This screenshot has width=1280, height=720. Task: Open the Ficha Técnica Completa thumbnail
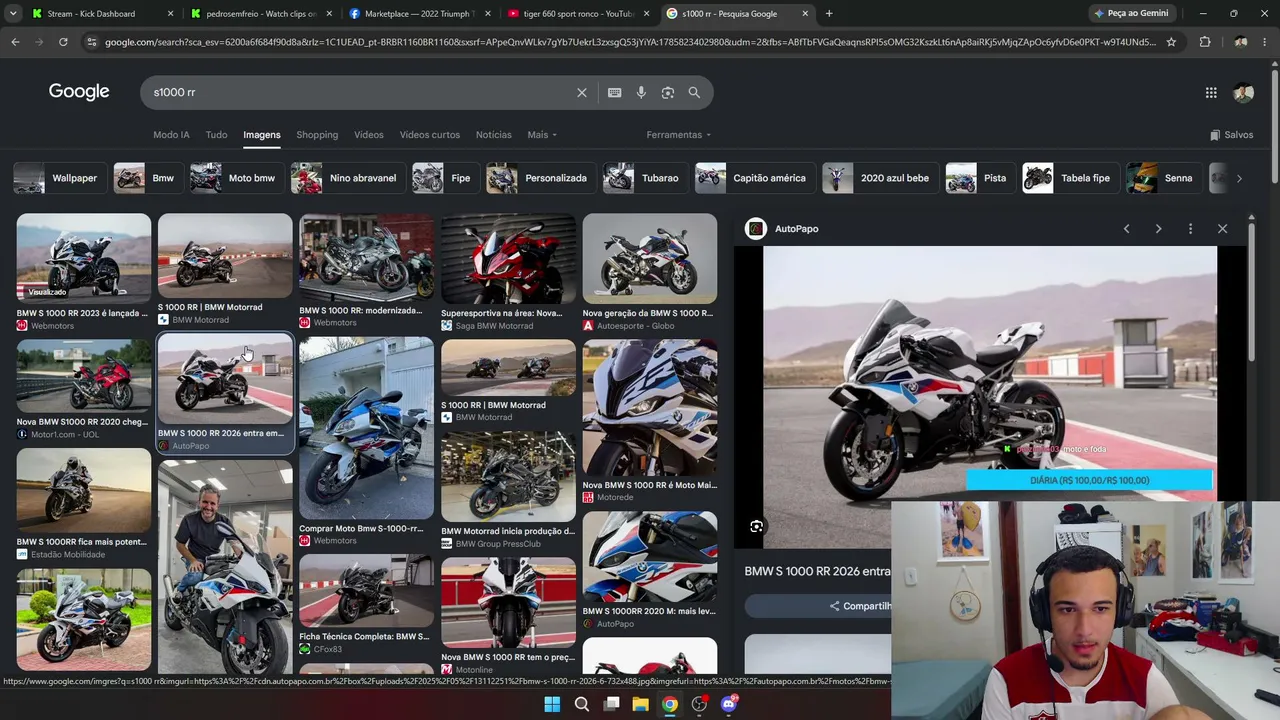click(366, 591)
